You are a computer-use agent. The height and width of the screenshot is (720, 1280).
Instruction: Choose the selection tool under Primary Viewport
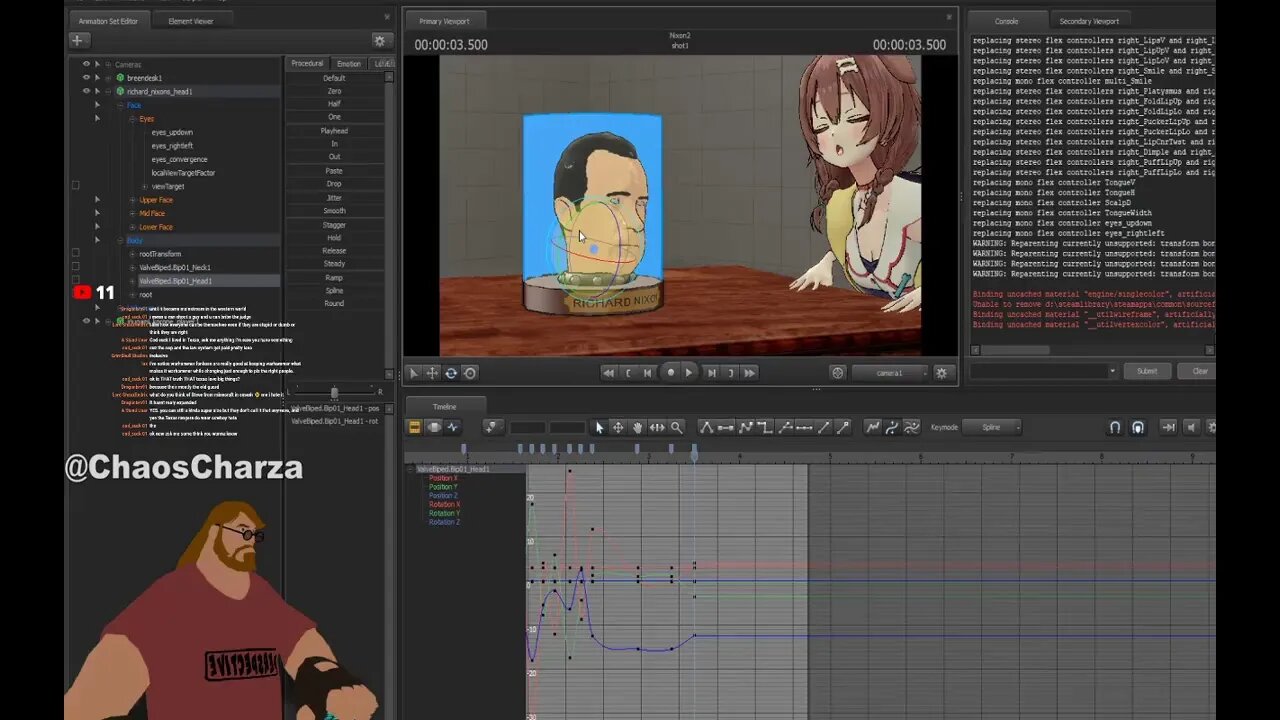pyautogui.click(x=414, y=373)
